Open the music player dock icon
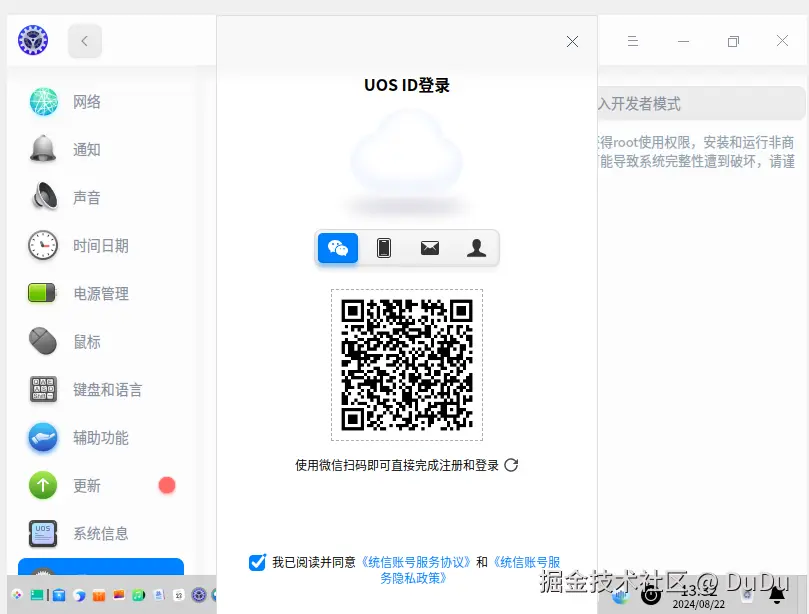 (x=139, y=595)
